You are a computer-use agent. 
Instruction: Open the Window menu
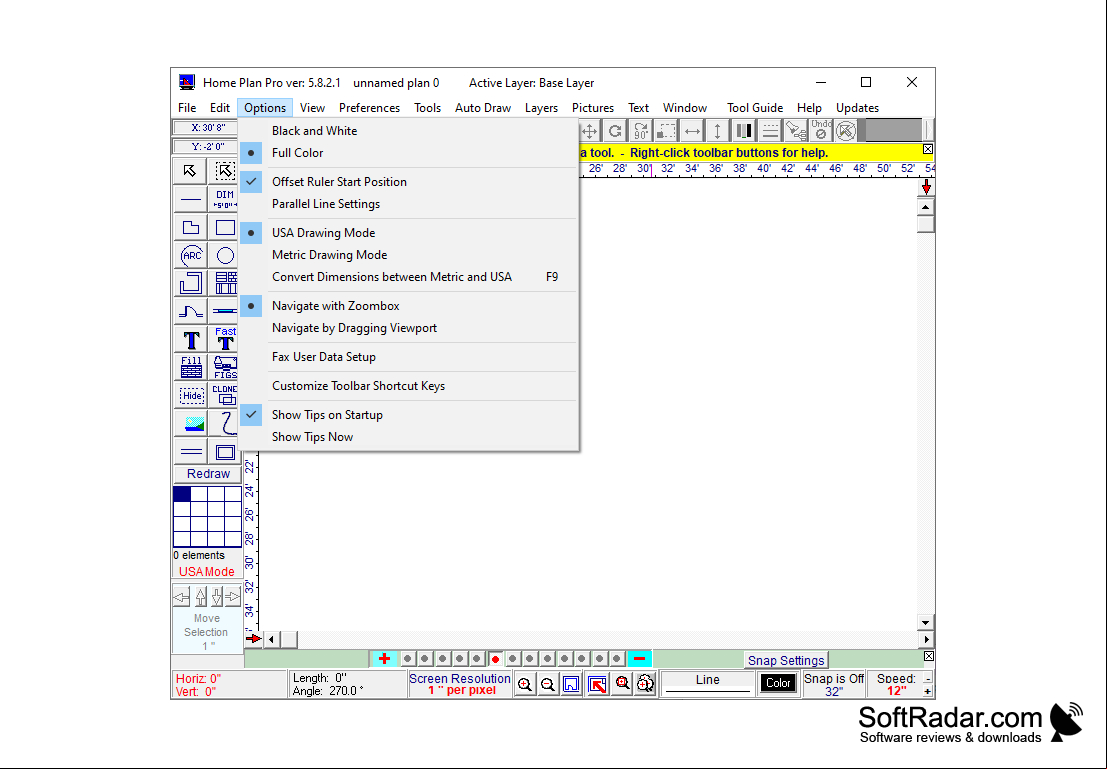[x=685, y=108]
